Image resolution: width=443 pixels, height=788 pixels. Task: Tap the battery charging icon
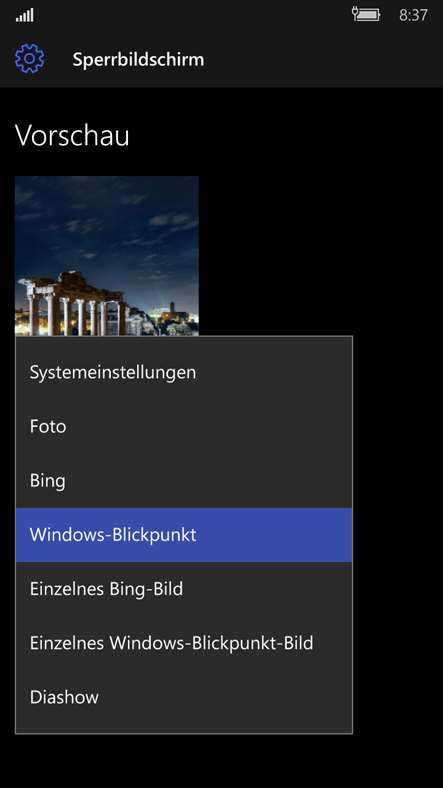pyautogui.click(x=369, y=15)
